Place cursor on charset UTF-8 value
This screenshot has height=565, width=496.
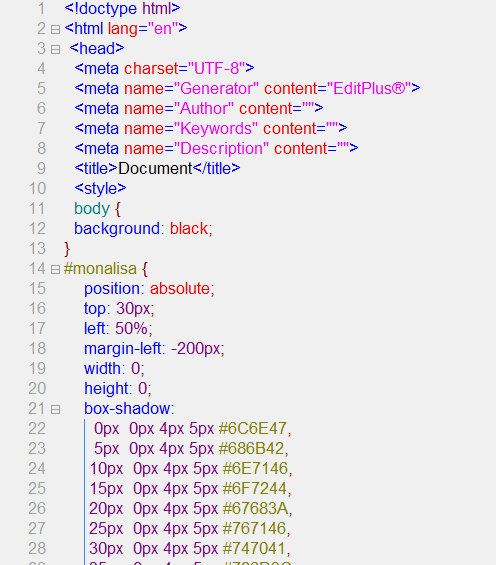pos(216,68)
